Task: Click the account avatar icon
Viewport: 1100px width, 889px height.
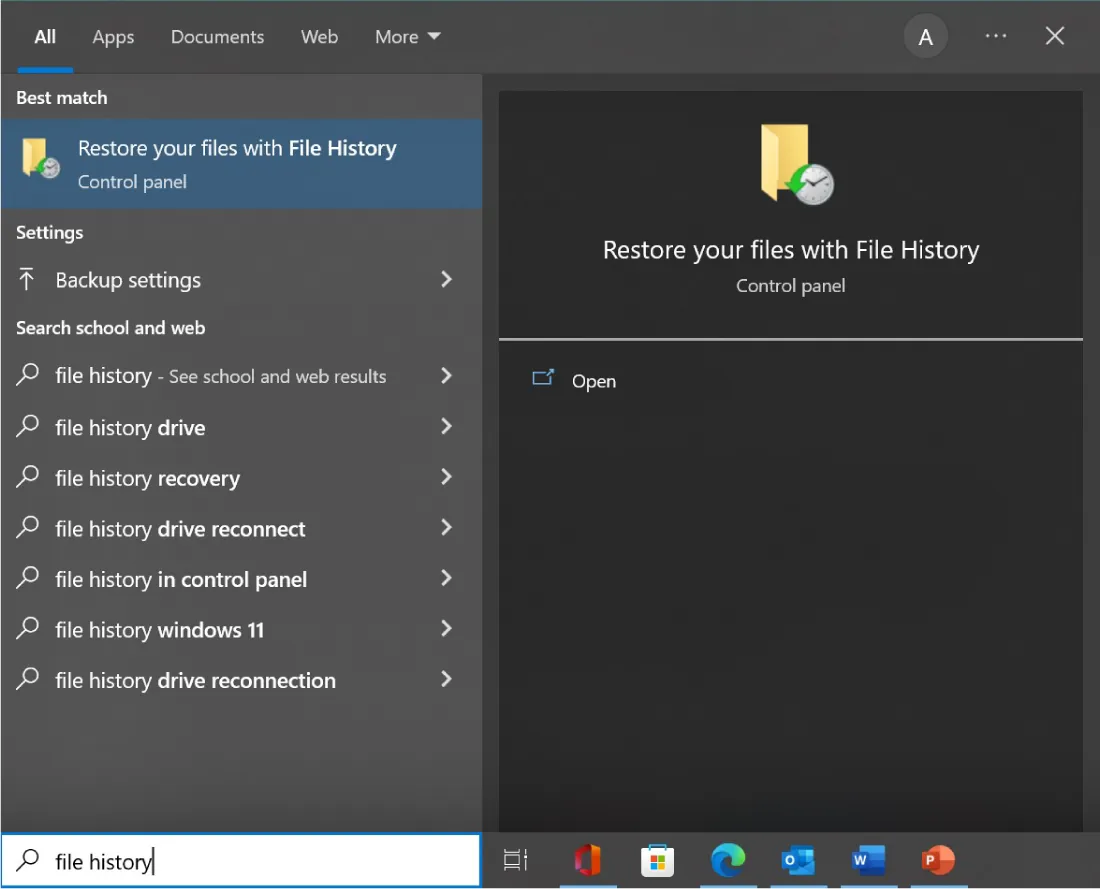Action: click(x=926, y=36)
